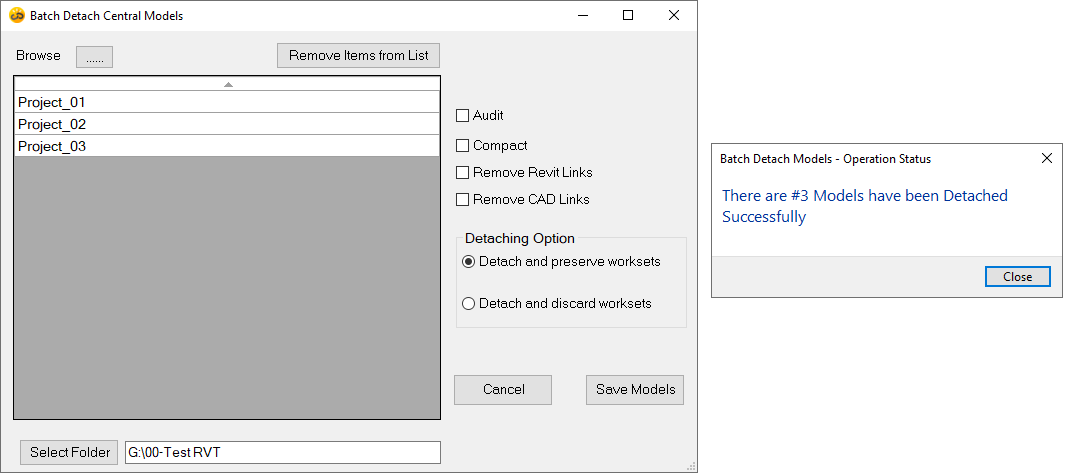The image size is (1072, 473).
Task: Click the Browse ellipsis button
Action: coord(94,57)
